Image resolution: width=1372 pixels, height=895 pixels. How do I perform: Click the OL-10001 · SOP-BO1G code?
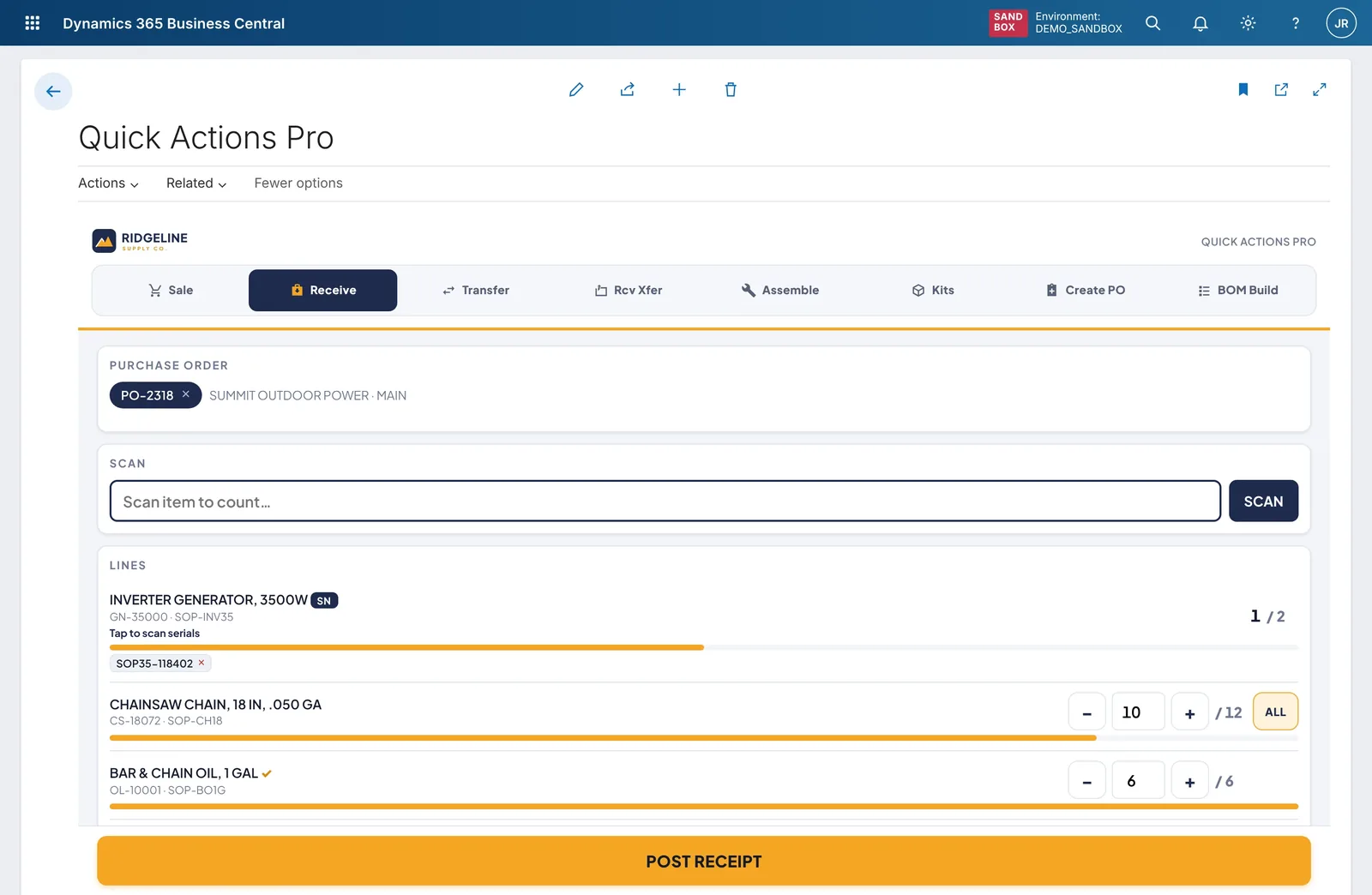pyautogui.click(x=167, y=790)
